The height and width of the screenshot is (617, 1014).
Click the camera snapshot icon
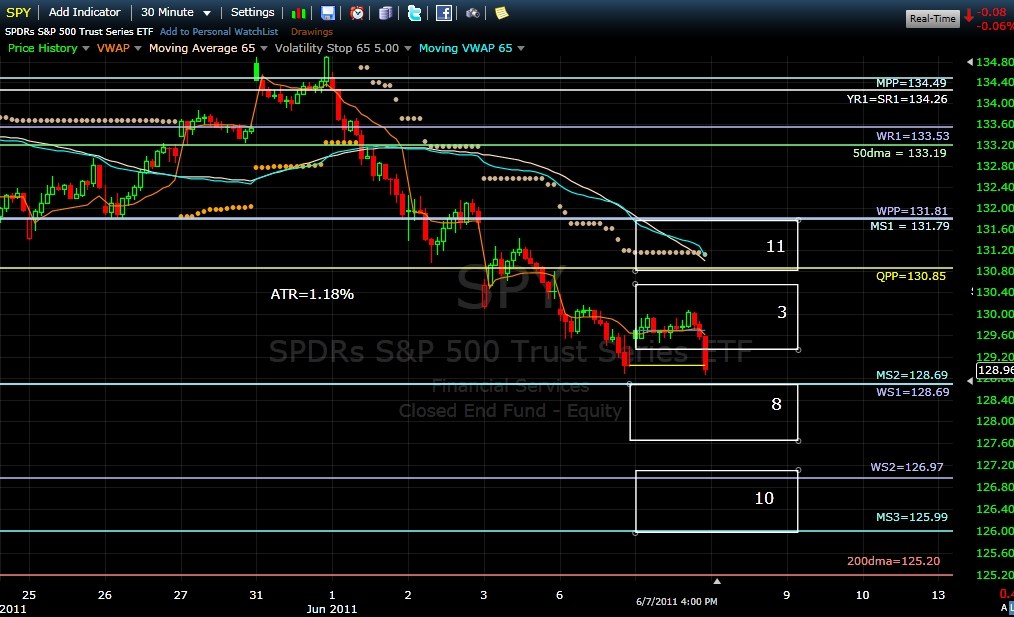click(x=473, y=13)
